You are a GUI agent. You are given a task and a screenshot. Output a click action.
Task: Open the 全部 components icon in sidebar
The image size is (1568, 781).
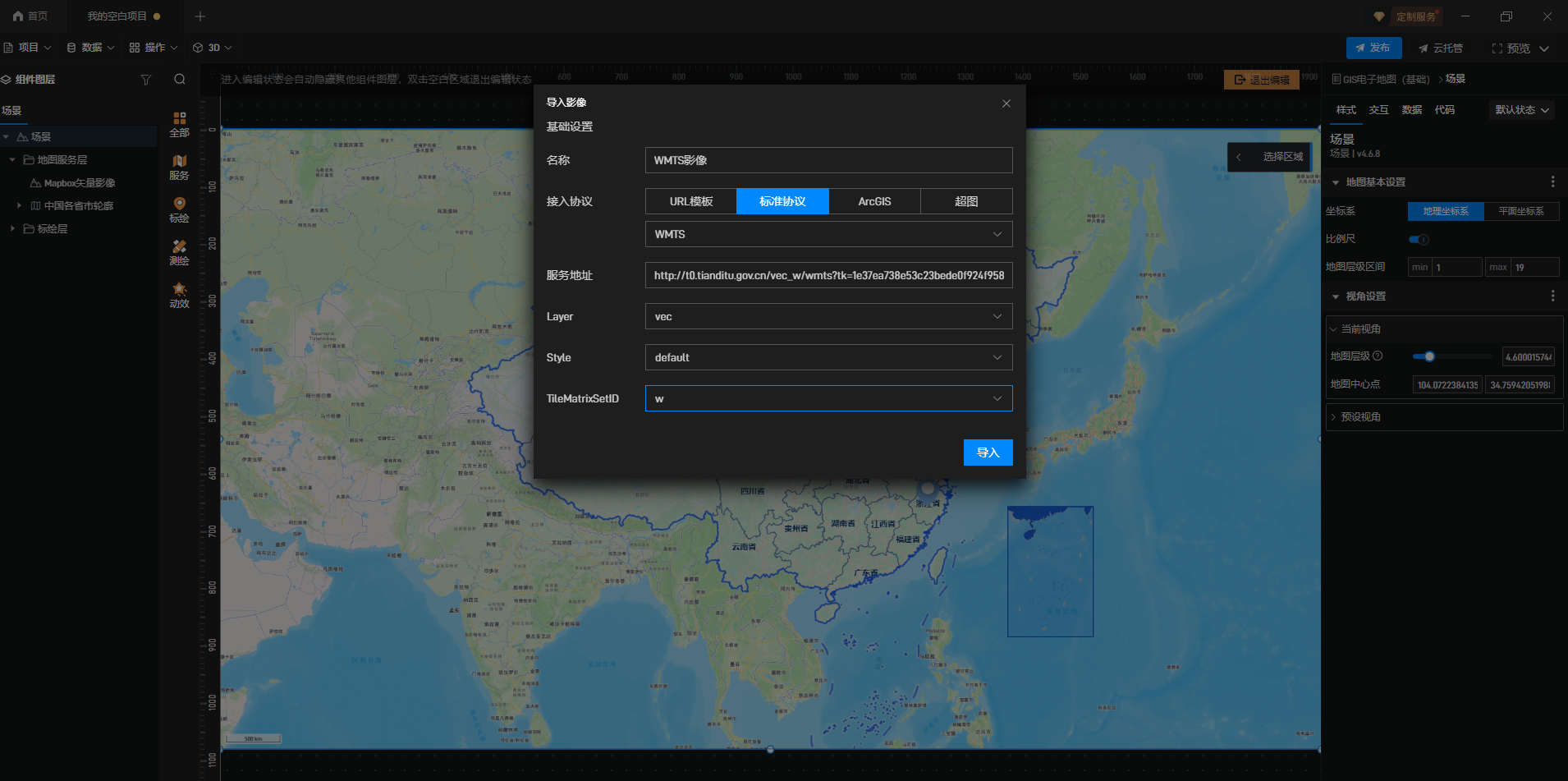179,123
